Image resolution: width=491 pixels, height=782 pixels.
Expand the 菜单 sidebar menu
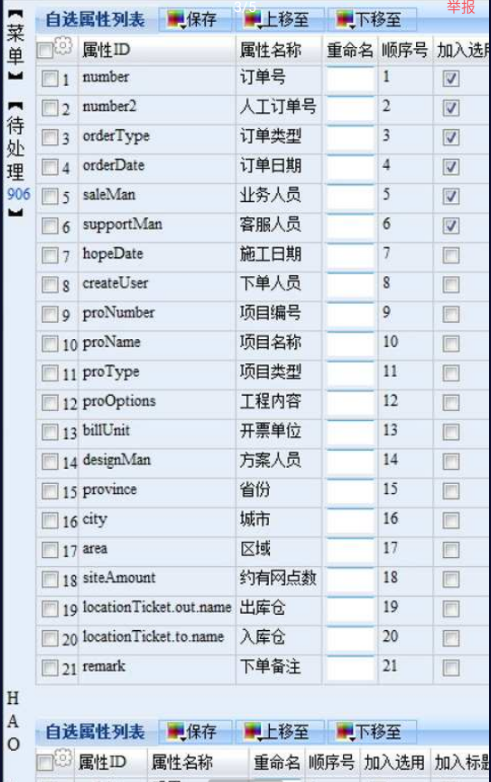15,45
